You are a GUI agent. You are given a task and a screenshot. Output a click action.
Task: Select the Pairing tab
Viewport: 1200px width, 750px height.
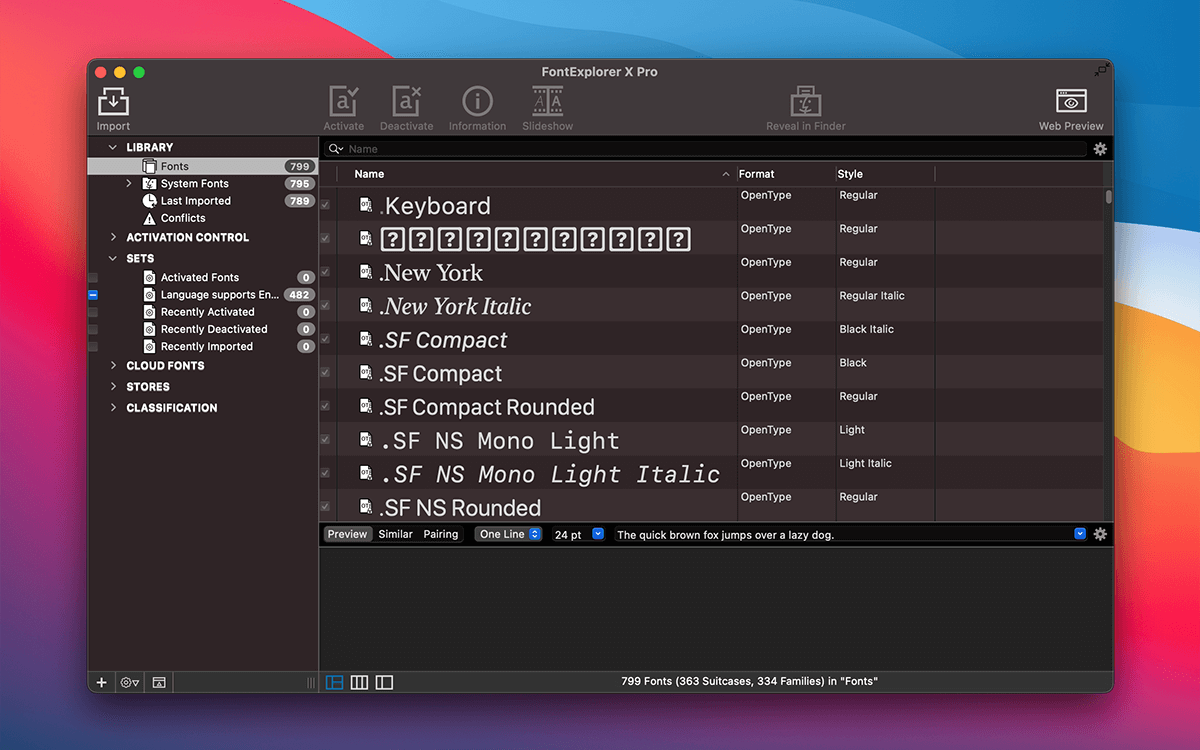click(x=440, y=534)
